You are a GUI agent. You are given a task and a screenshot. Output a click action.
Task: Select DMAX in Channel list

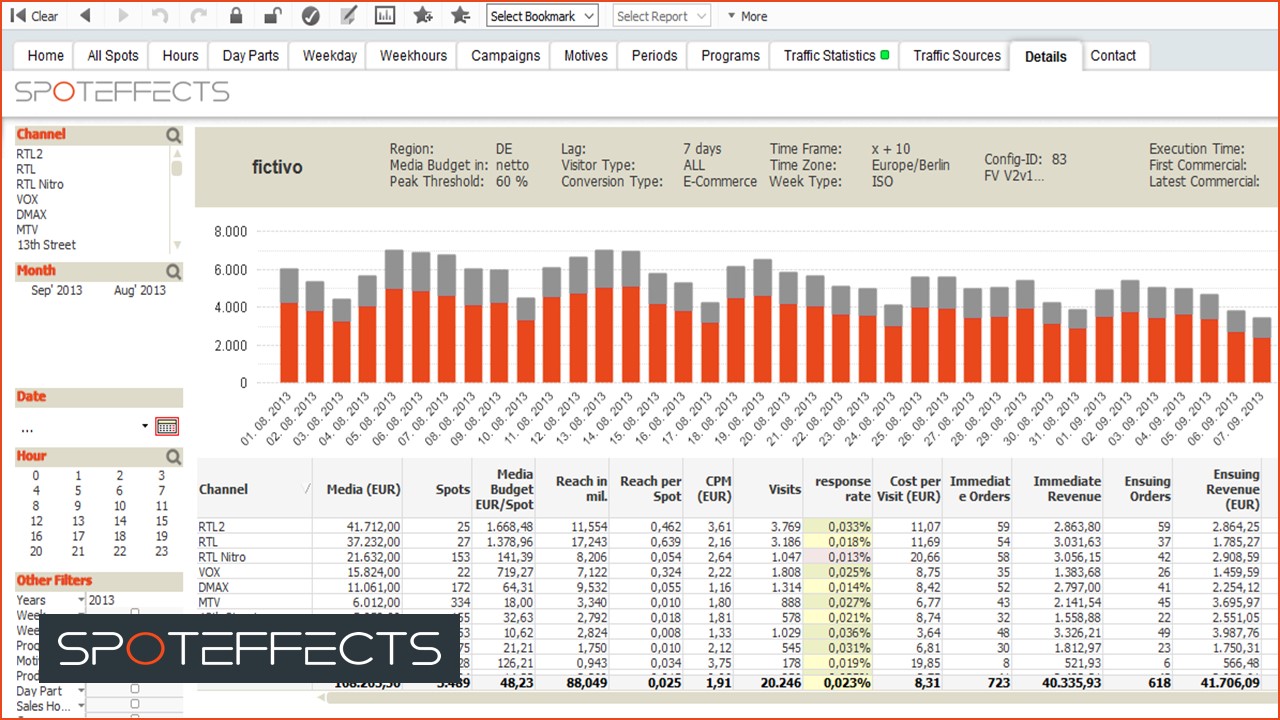pyautogui.click(x=32, y=214)
